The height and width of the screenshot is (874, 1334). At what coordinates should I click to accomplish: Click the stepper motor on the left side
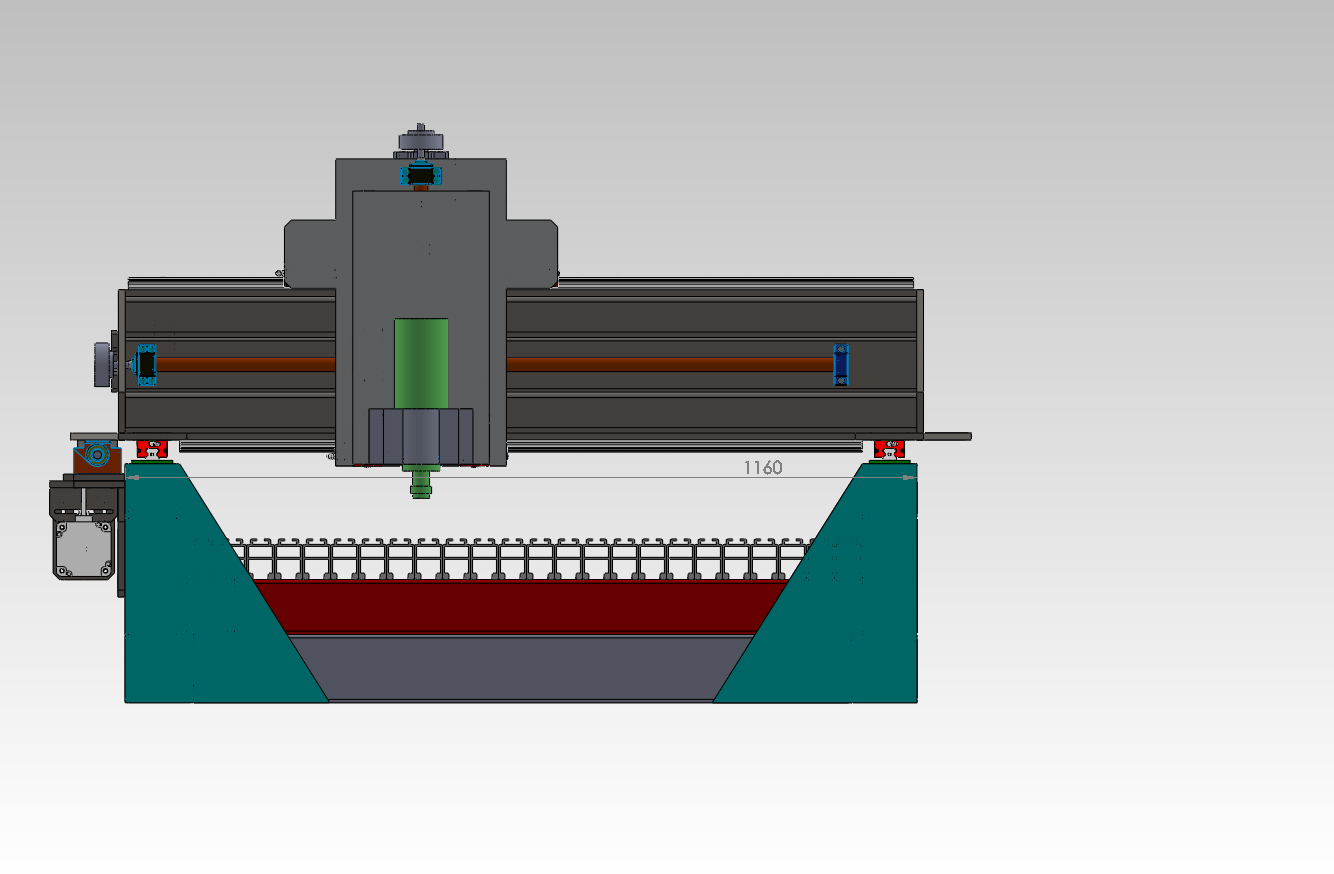point(84,548)
